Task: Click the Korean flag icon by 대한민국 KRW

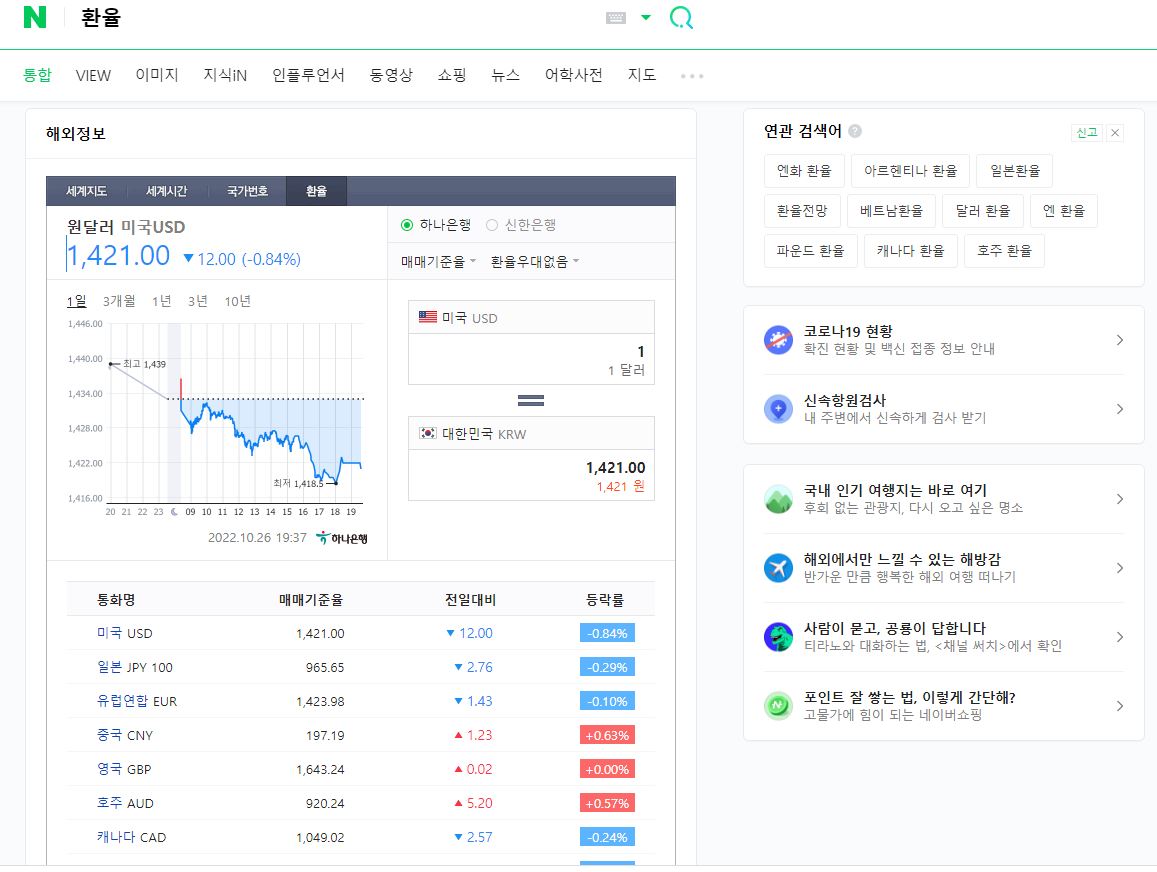Action: point(428,433)
